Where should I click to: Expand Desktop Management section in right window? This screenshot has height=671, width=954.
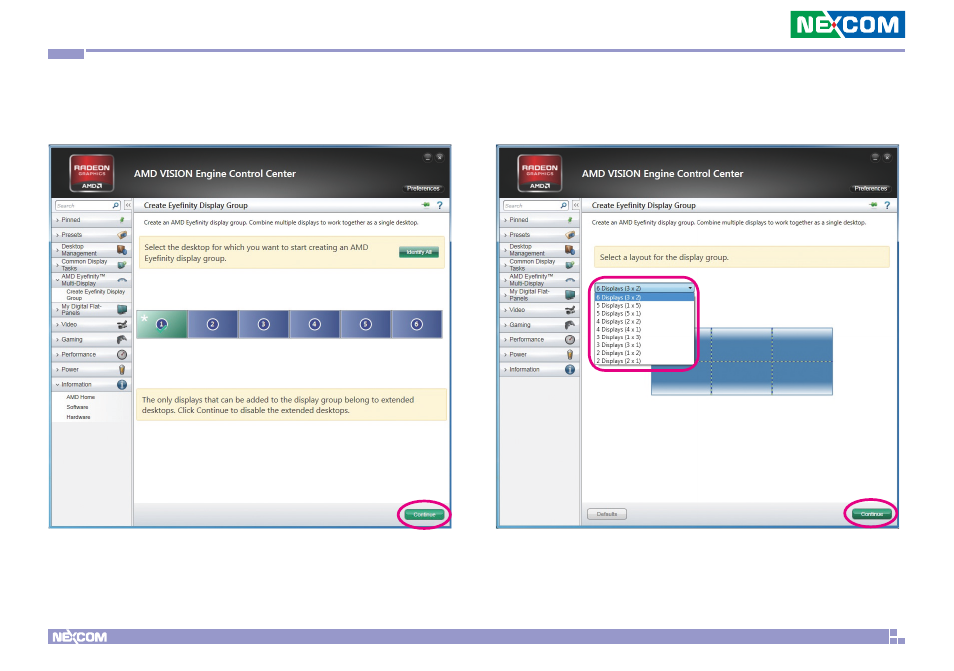[x=505, y=249]
